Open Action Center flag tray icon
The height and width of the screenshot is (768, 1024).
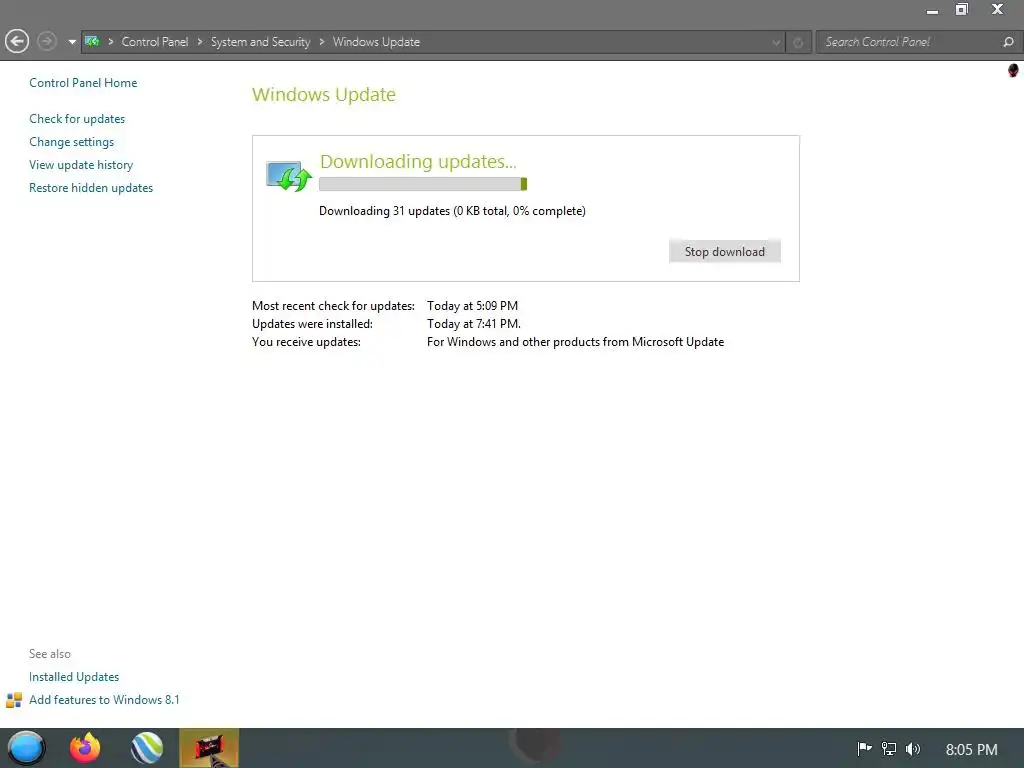[x=864, y=748]
